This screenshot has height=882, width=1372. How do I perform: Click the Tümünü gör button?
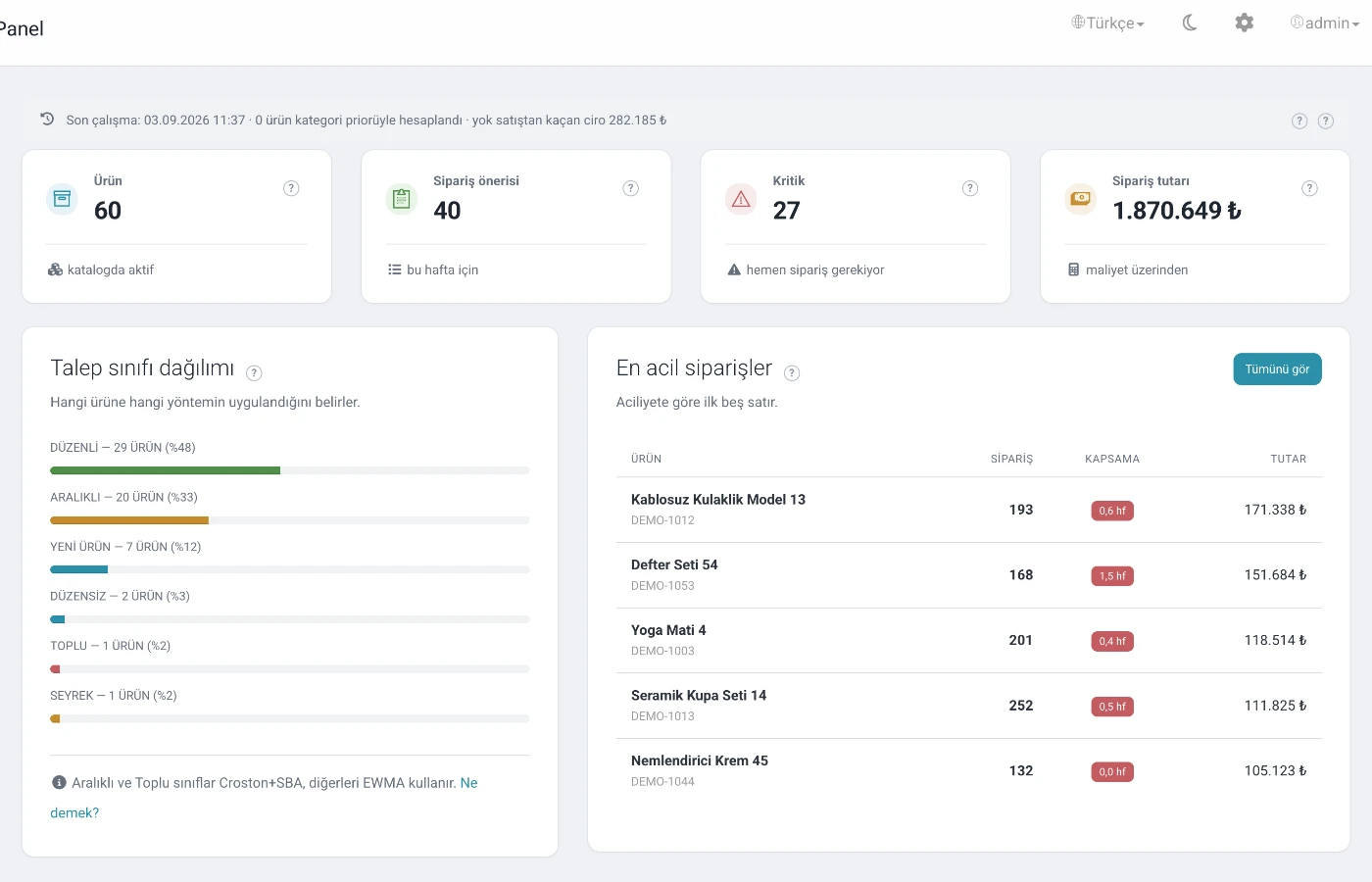tap(1277, 369)
